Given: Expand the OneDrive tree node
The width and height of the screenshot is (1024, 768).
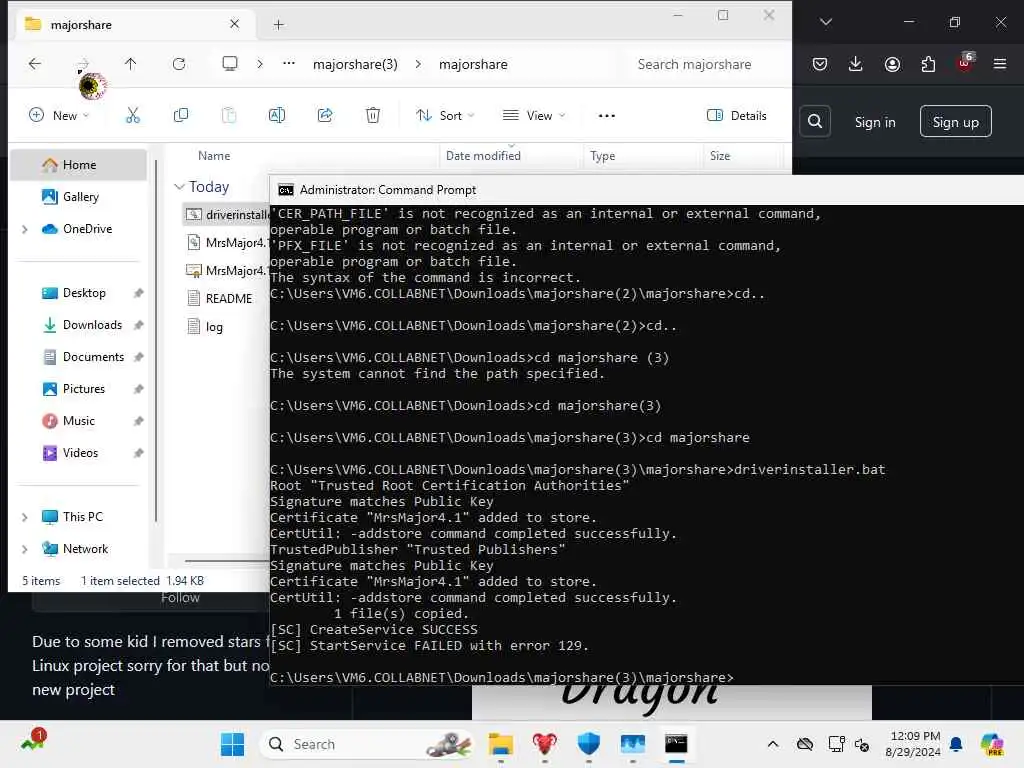Looking at the screenshot, I should (x=25, y=229).
